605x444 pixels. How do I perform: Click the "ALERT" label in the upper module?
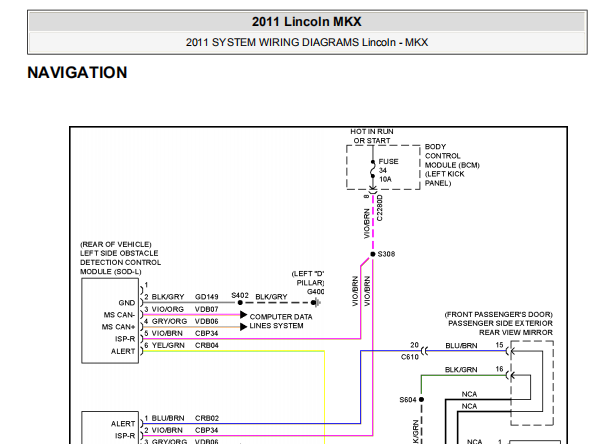click(123, 351)
